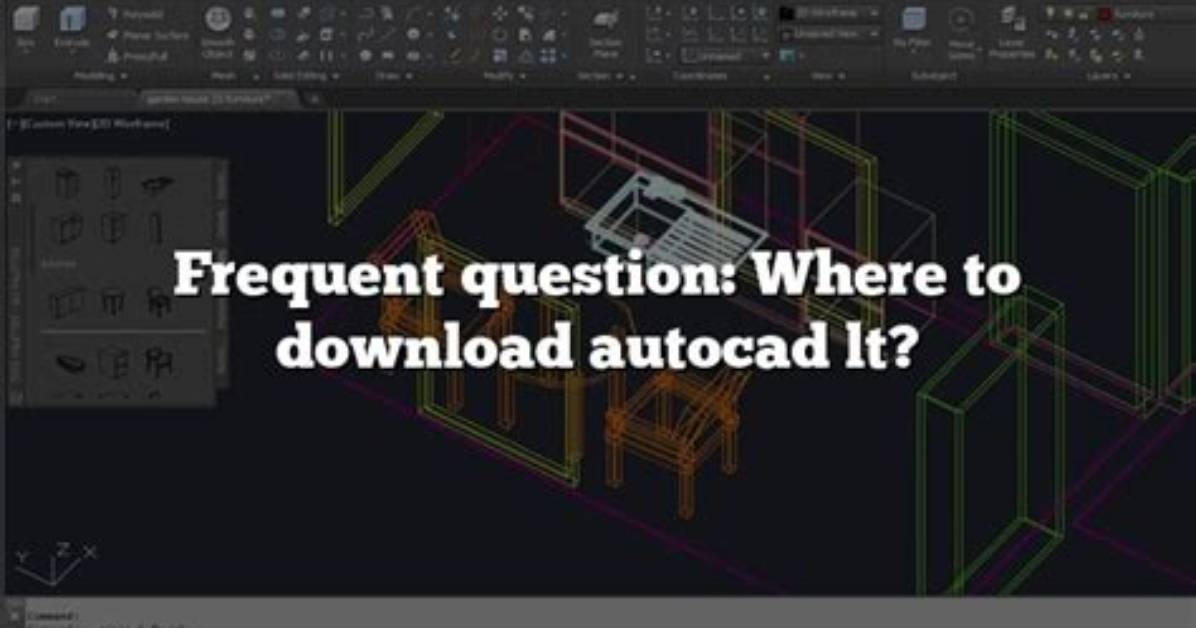
Task: Select the tall cabinet block in palette top row
Action: point(112,182)
